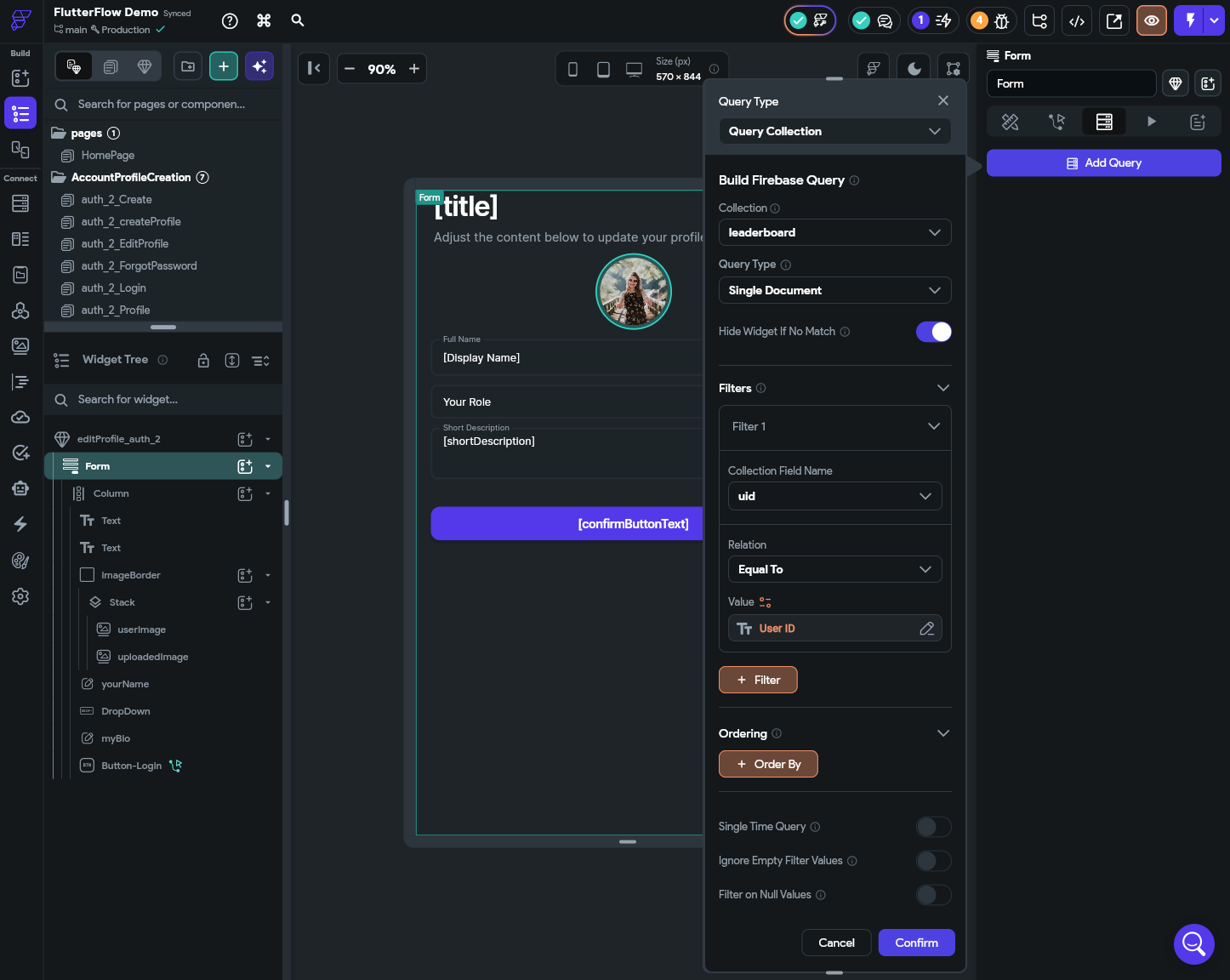This screenshot has width=1230, height=980.
Task: Open the keyboard shortcuts command icon
Action: coord(264,20)
